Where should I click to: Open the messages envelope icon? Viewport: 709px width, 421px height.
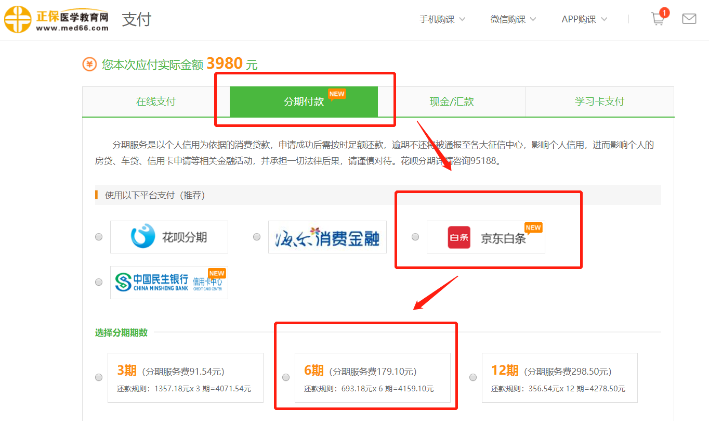[688, 19]
